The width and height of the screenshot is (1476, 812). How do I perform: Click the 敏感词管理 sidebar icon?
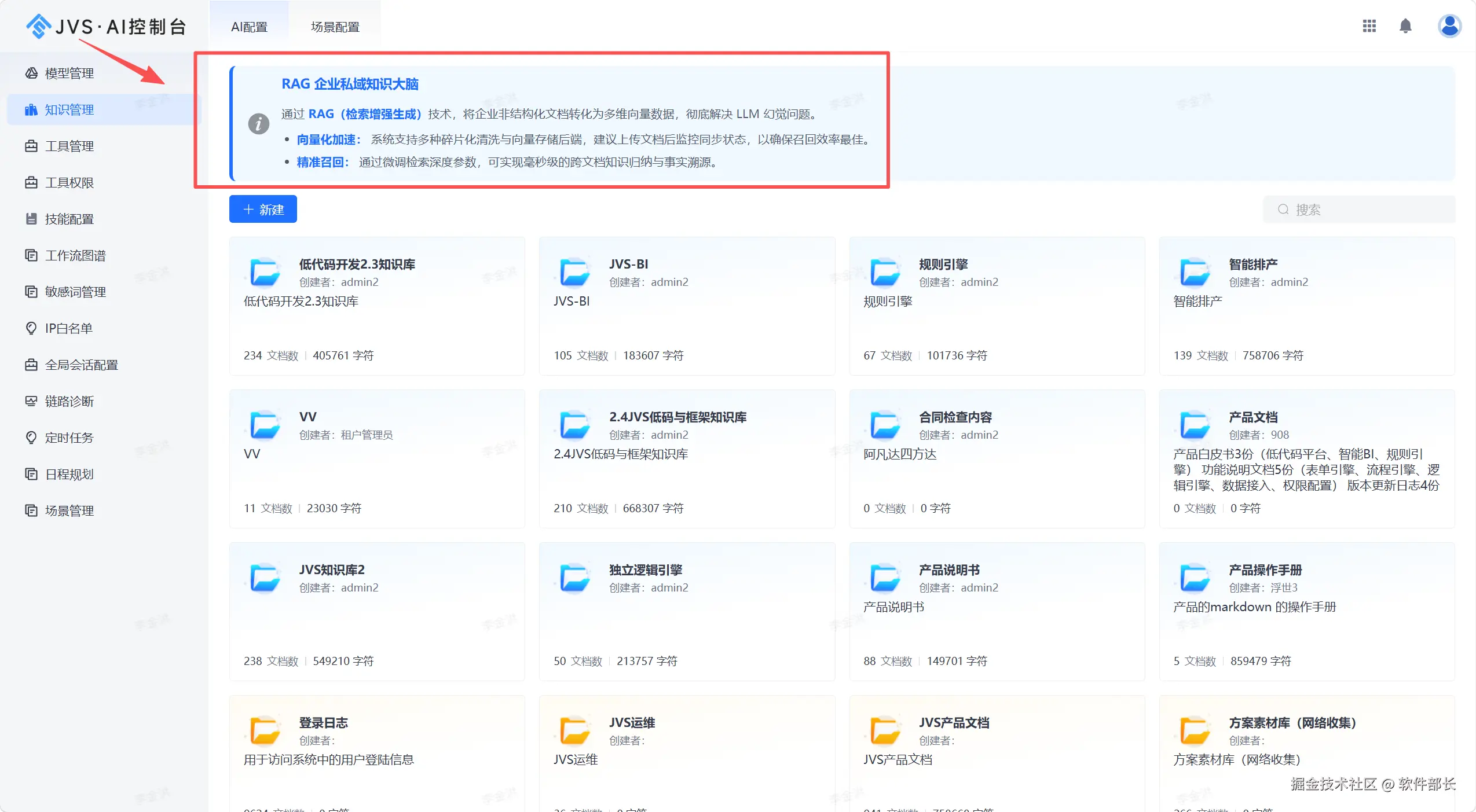coord(31,292)
